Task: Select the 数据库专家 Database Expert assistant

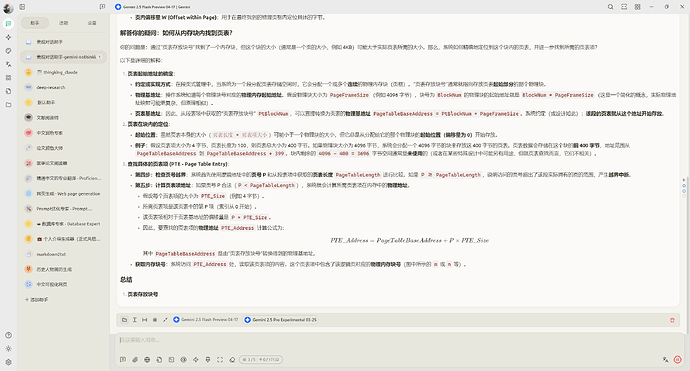Action: pyautogui.click(x=63, y=224)
